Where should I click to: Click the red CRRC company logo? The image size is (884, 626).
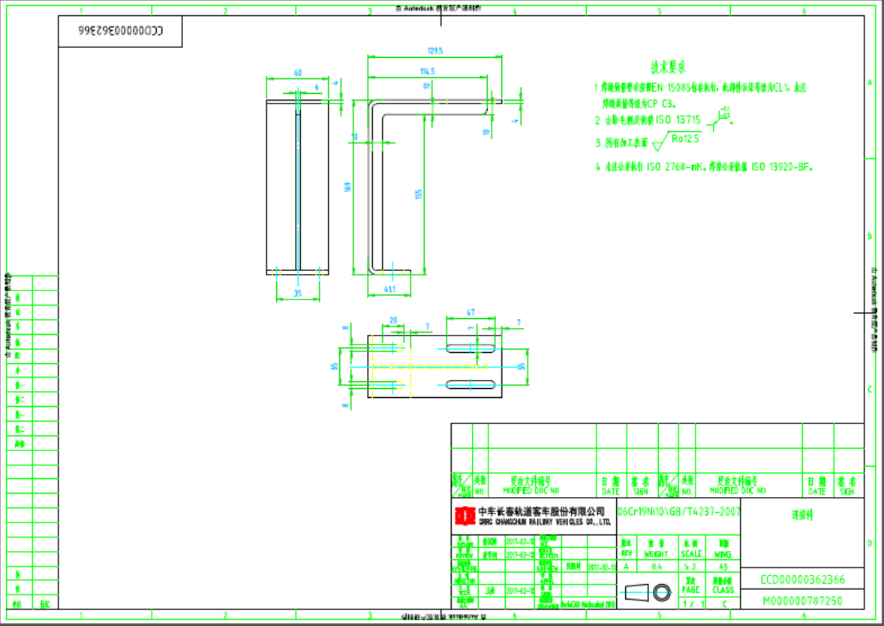(465, 515)
